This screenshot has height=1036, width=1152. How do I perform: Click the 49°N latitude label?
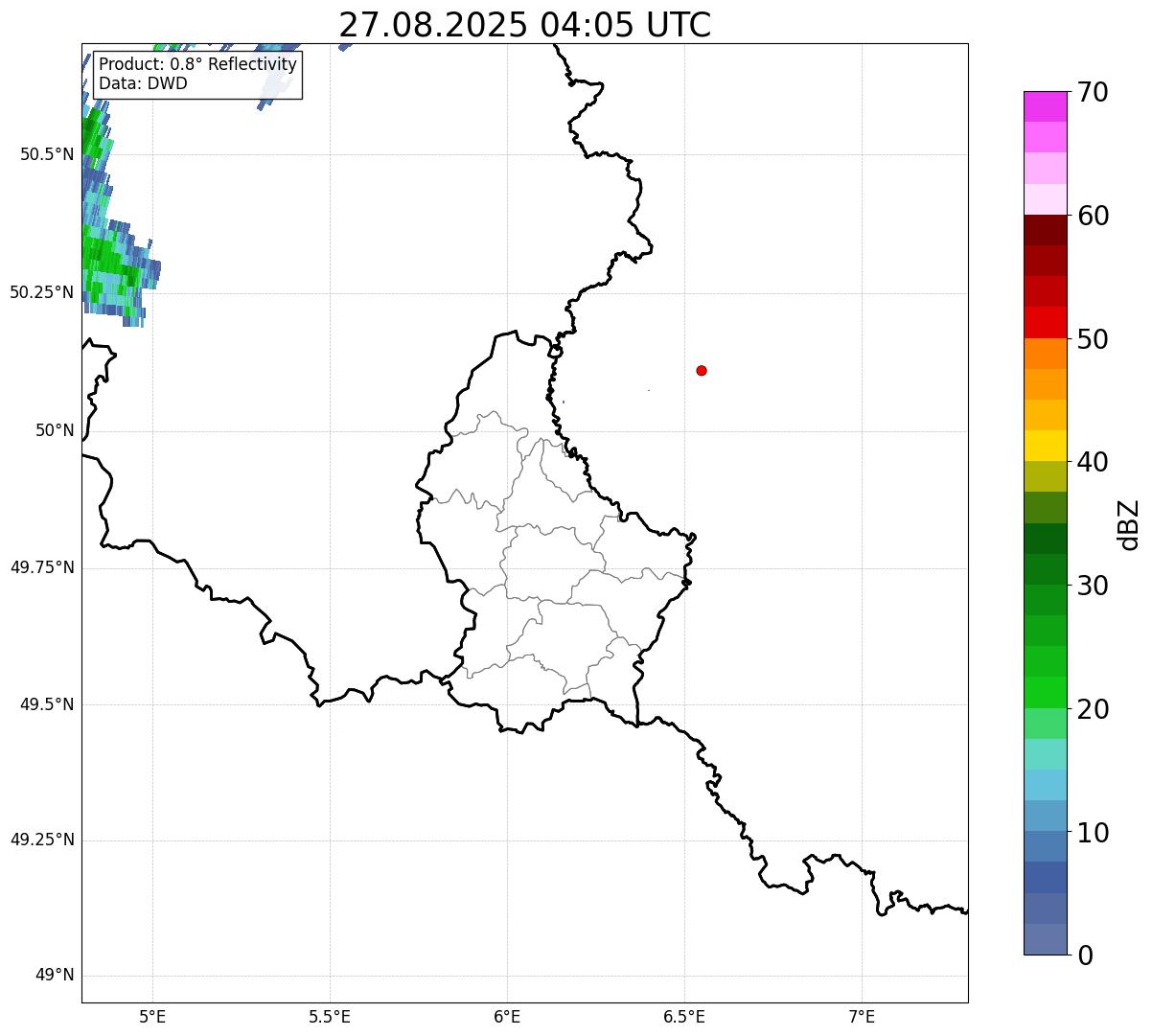click(x=55, y=976)
